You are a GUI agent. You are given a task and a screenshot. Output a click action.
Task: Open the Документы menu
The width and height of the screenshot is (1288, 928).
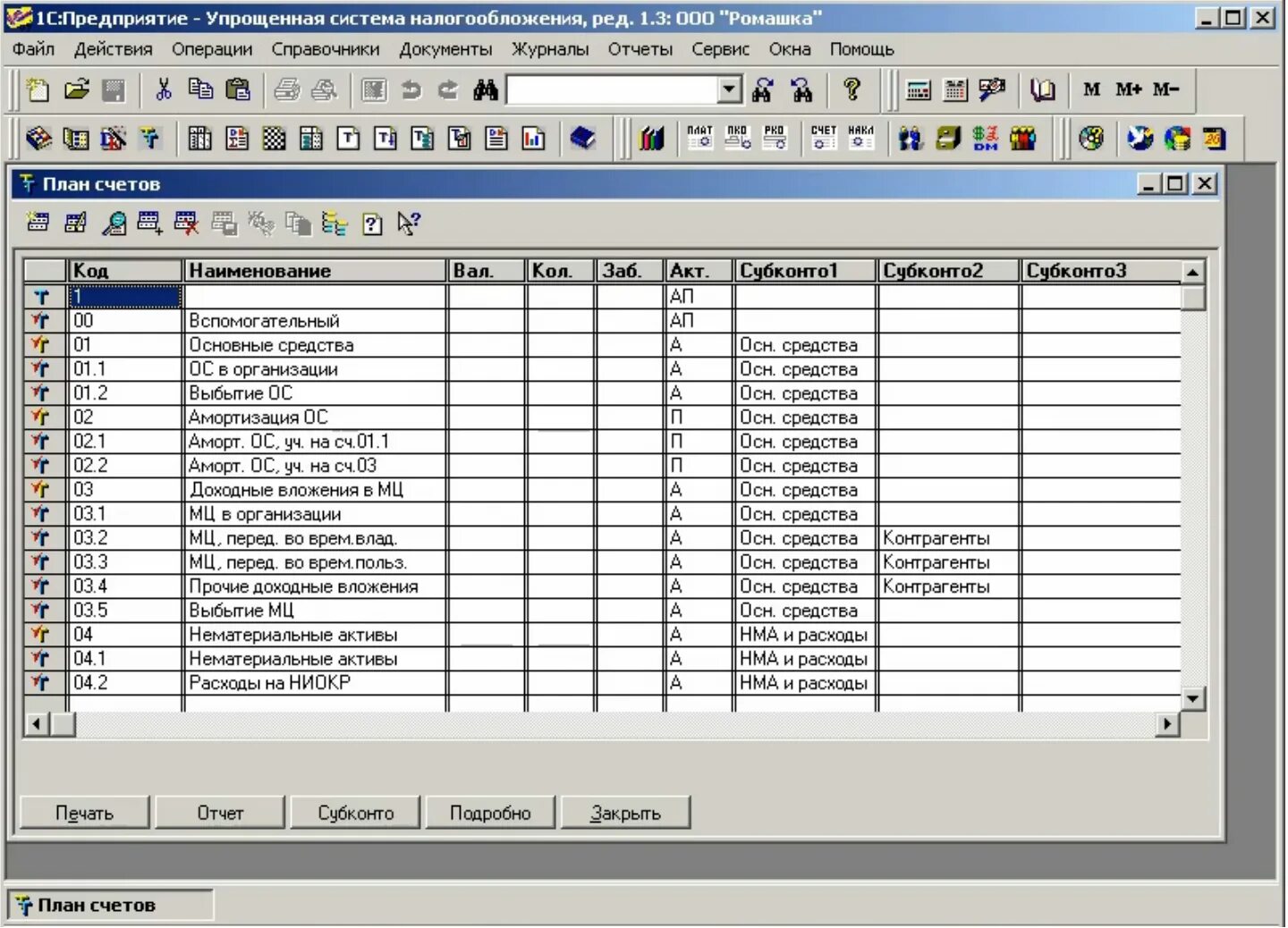pos(445,49)
